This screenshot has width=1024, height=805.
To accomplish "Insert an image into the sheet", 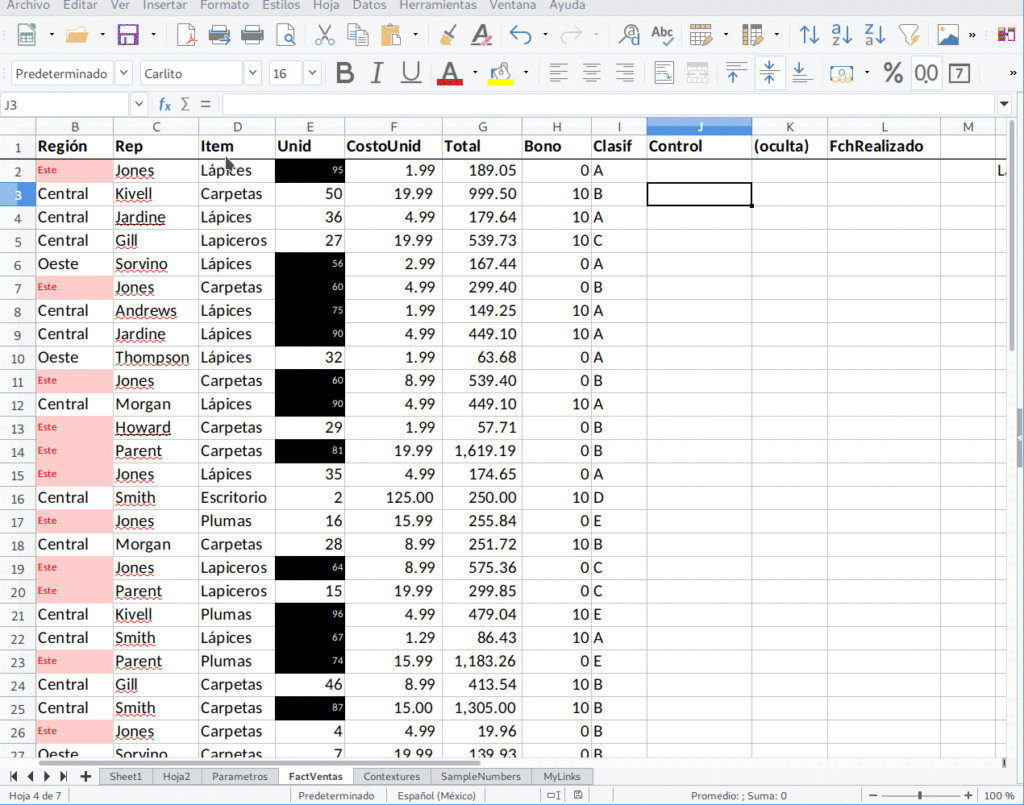I will pyautogui.click(x=947, y=33).
